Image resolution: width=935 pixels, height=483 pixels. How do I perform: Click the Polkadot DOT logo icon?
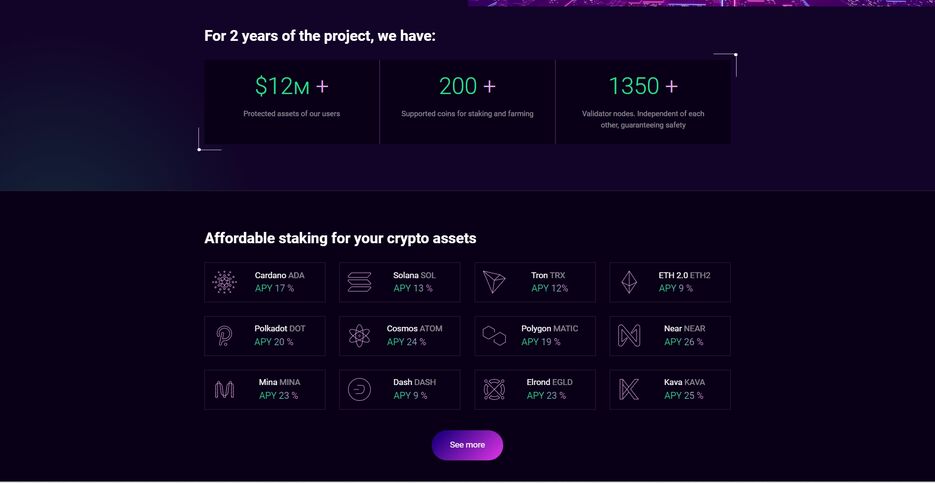(225, 336)
